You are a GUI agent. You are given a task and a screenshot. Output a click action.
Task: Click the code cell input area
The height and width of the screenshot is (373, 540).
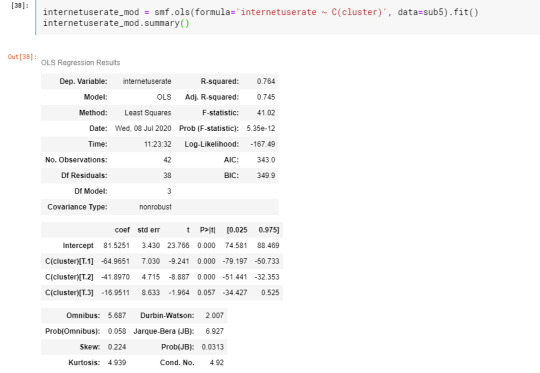(x=288, y=17)
